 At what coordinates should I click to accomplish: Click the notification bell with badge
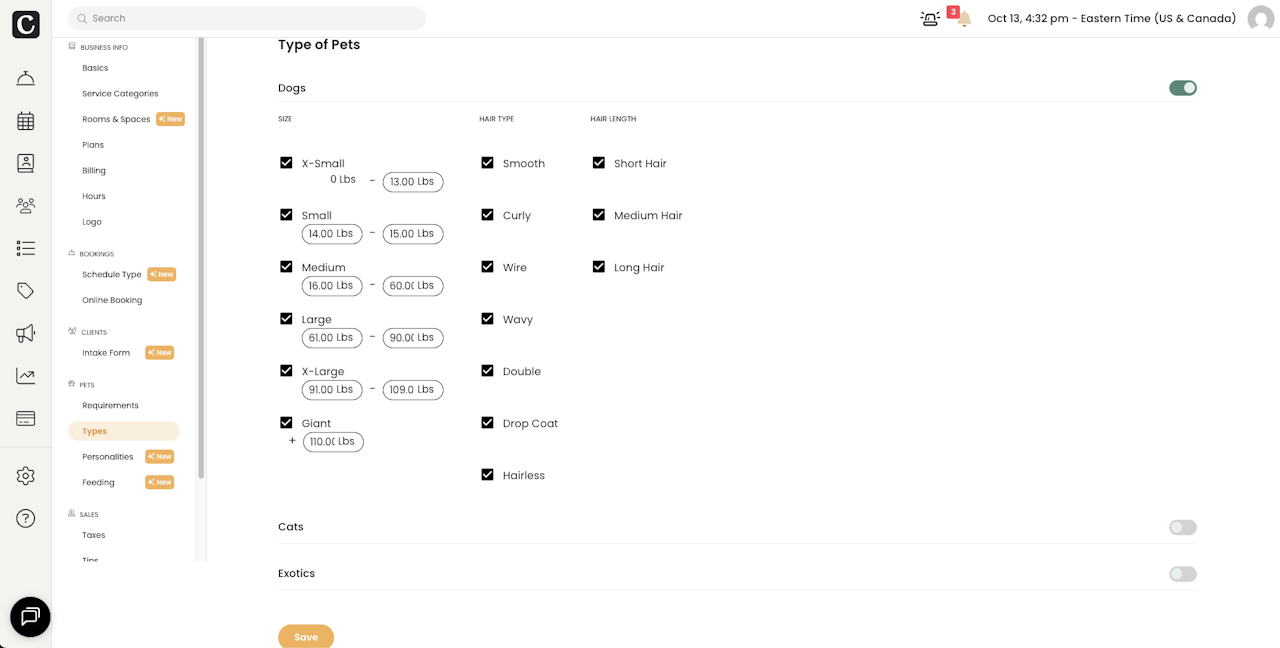tap(962, 19)
